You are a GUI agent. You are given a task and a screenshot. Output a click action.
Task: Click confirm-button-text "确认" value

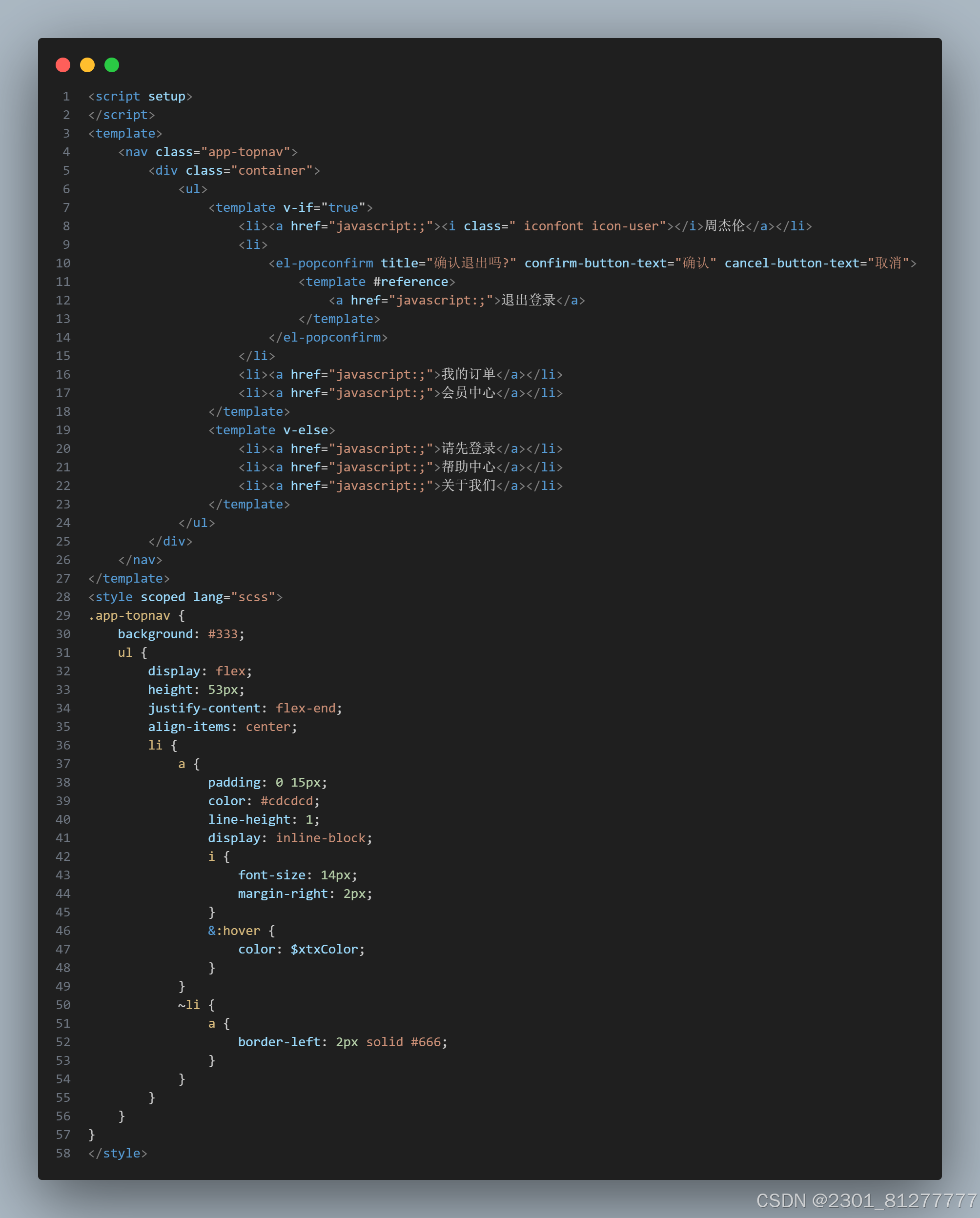696,263
